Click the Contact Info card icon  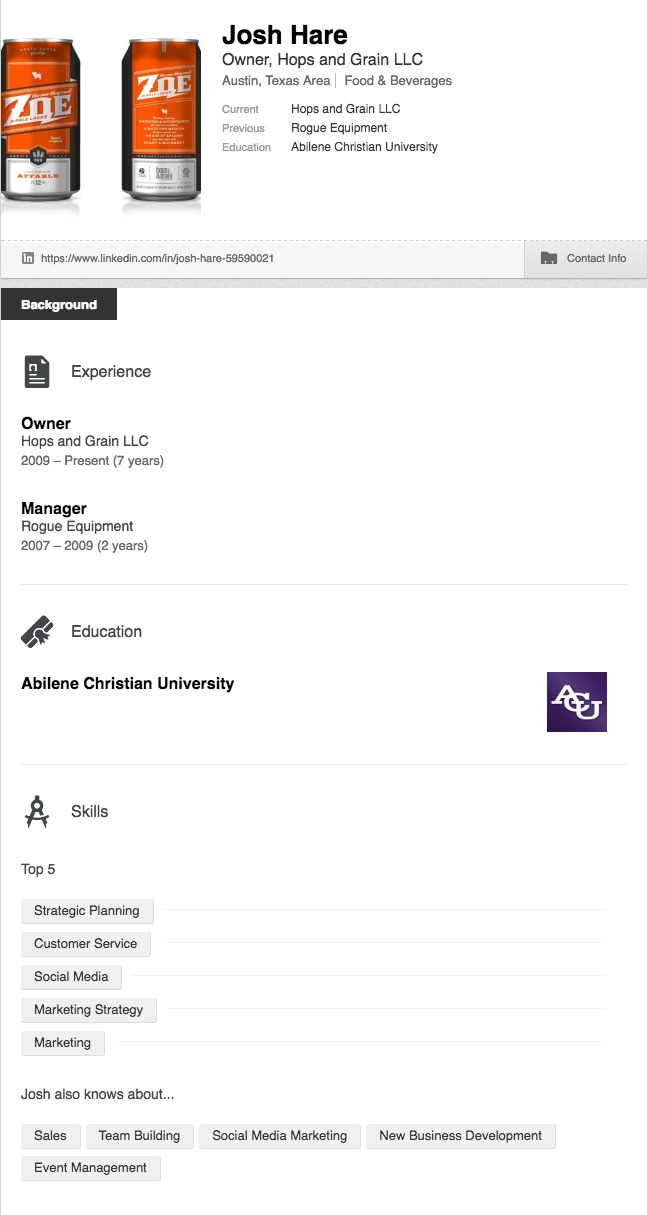548,258
